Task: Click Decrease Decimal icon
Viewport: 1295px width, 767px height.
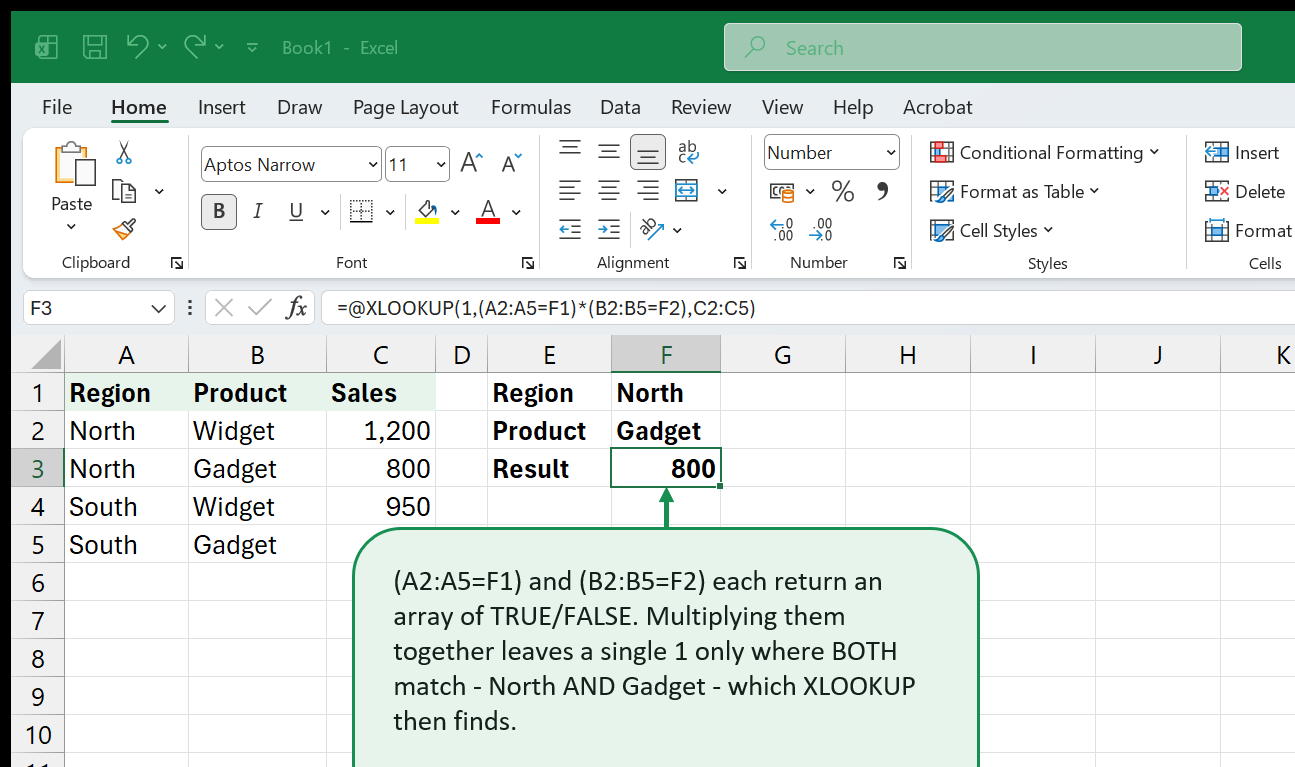Action: [821, 230]
